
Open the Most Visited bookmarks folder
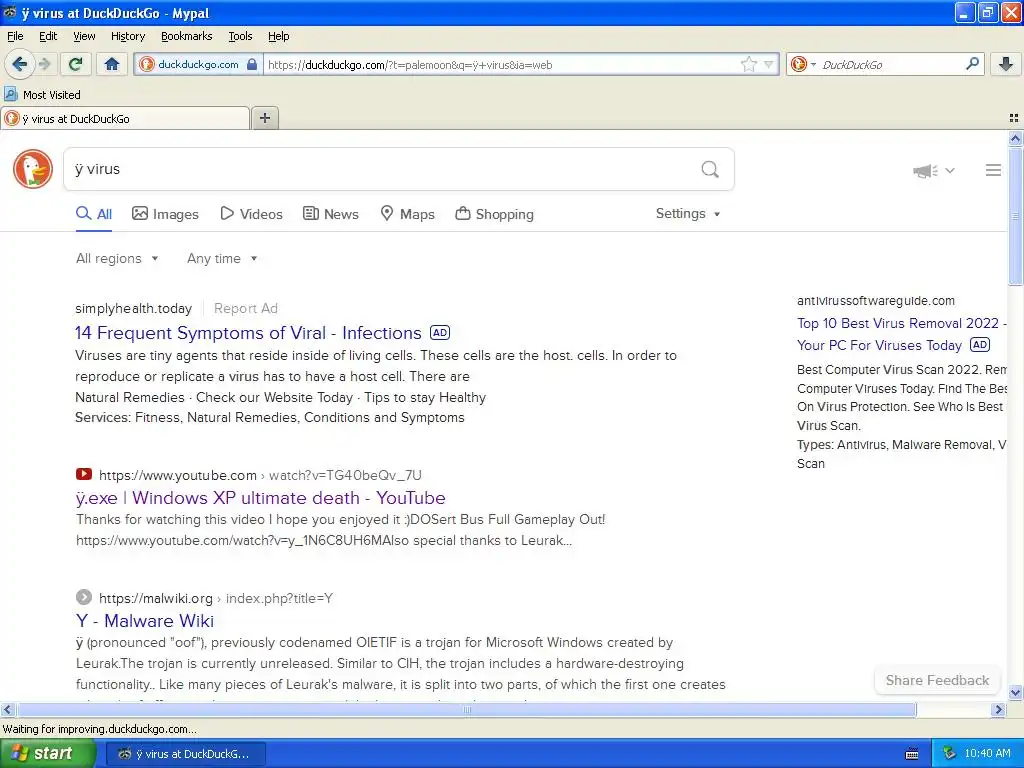43,95
